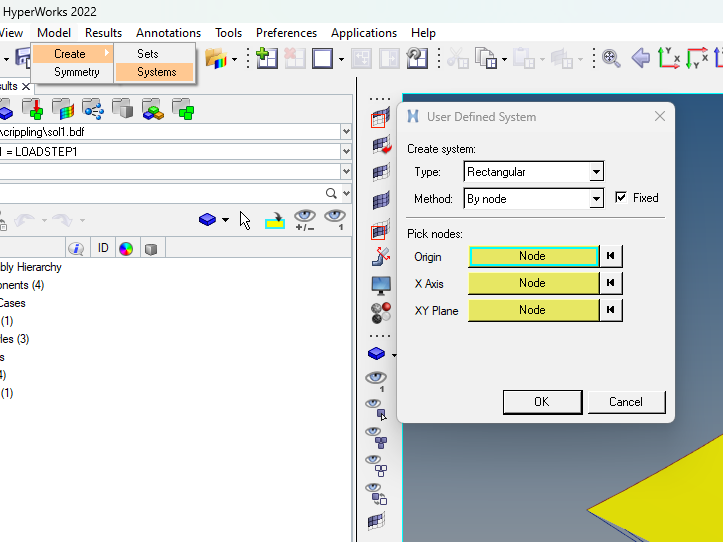This screenshot has height=542, width=723.
Task: Click the folder with connected nodes icon
Action: 93,109
